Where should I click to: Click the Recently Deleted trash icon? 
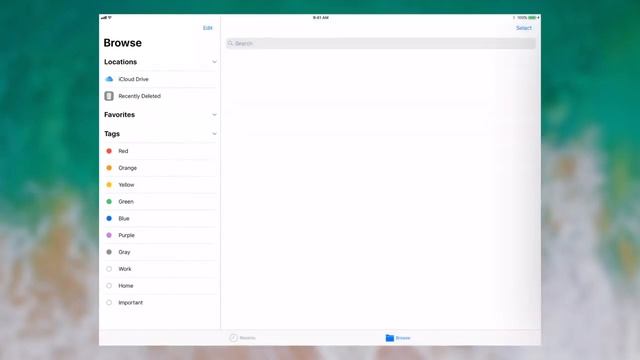109,96
